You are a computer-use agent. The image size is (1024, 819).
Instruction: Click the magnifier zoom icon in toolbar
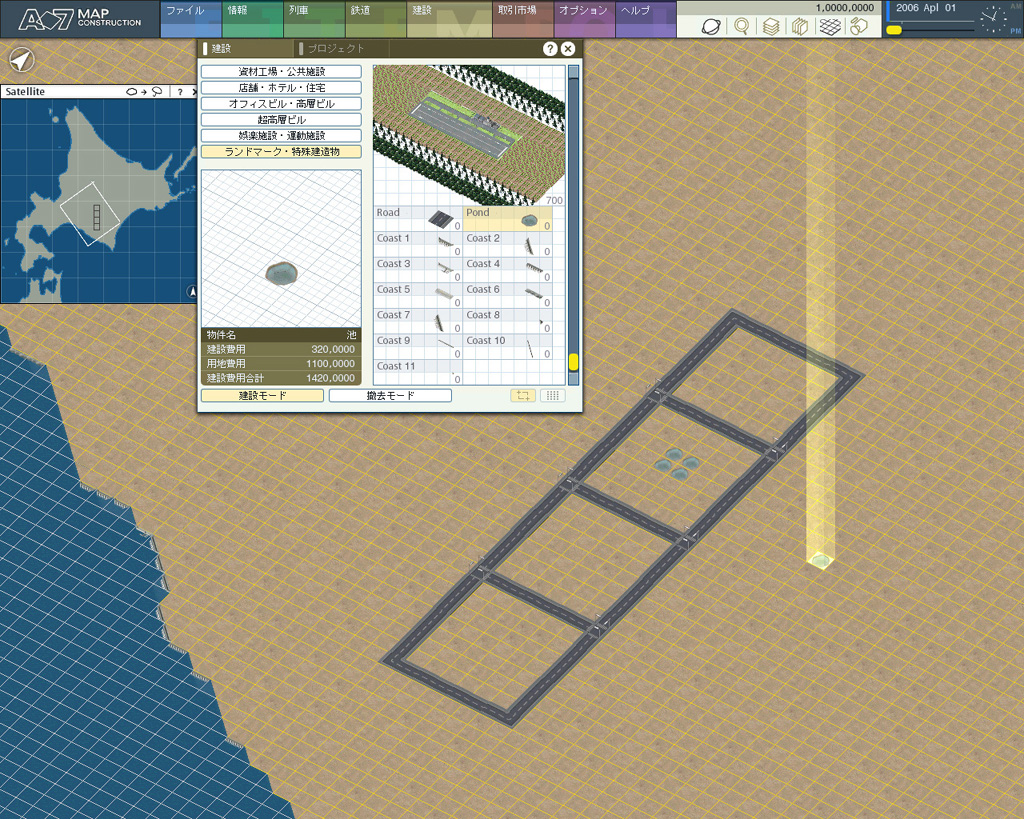click(741, 26)
